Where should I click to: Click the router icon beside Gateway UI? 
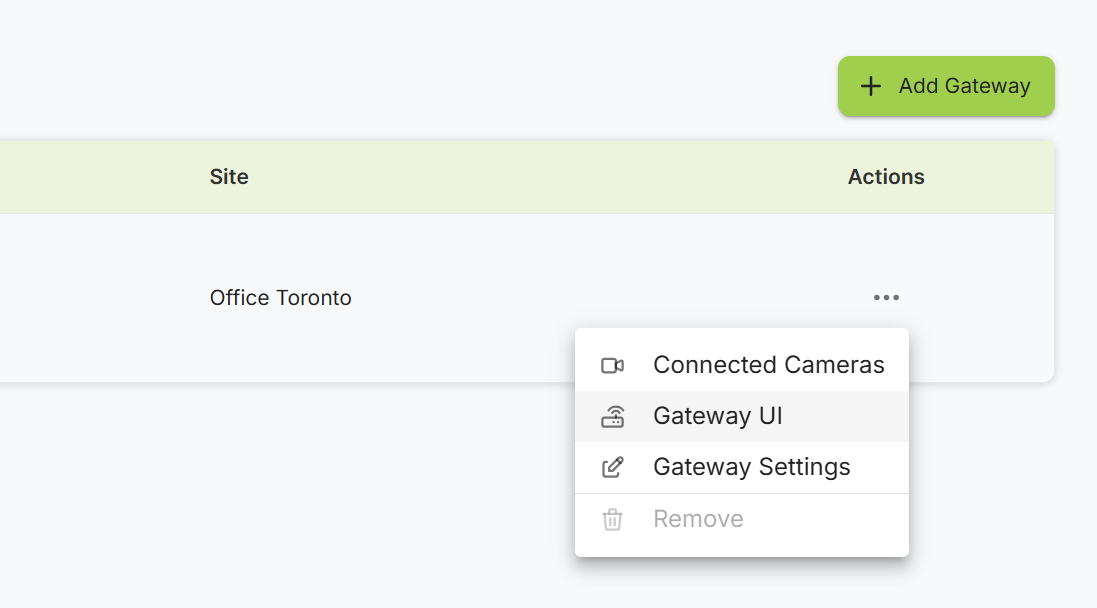pyautogui.click(x=612, y=417)
